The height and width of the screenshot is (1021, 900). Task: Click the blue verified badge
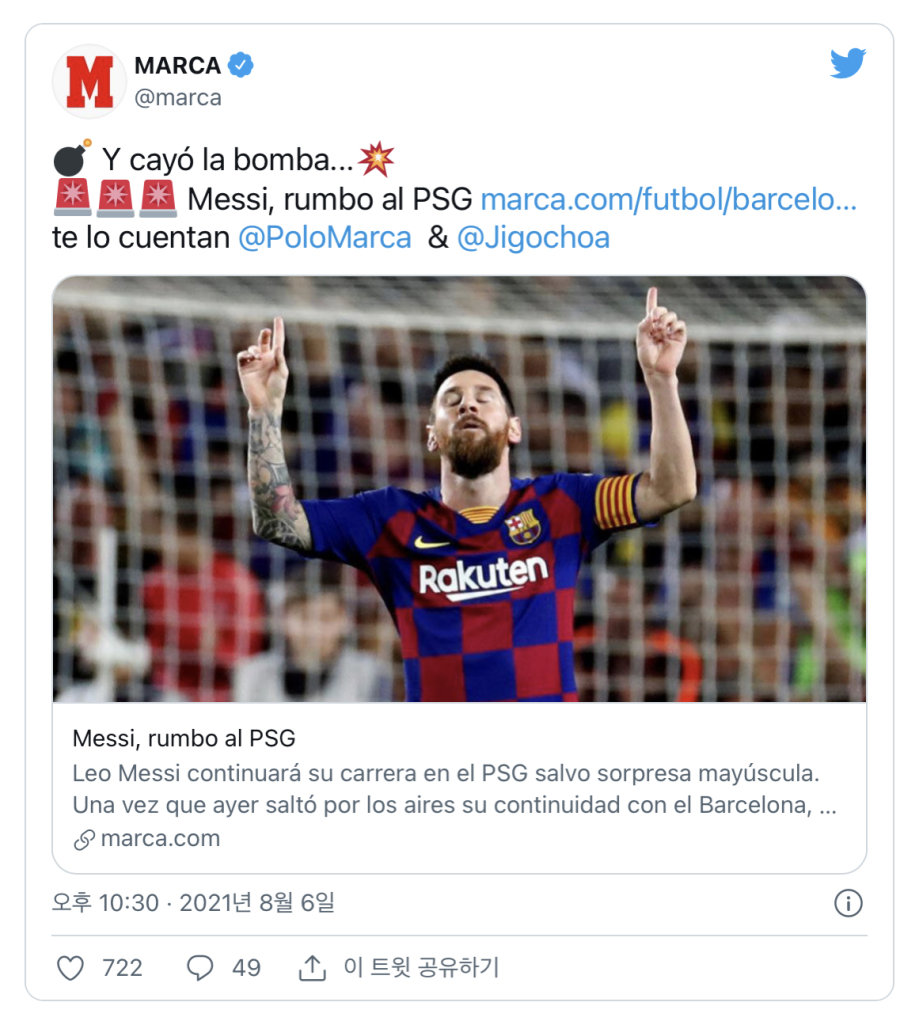[241, 66]
